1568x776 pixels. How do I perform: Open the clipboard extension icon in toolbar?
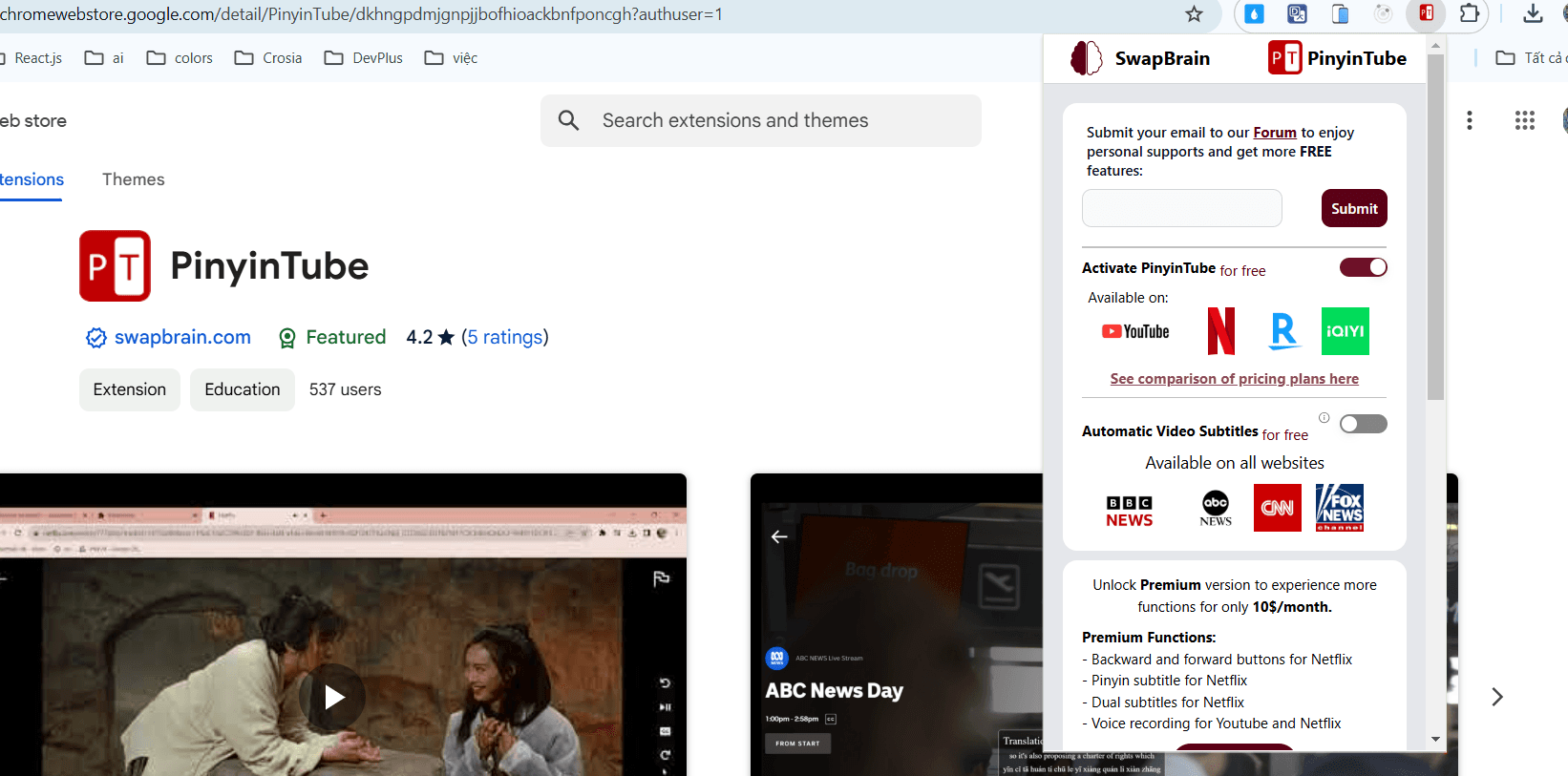click(1340, 13)
